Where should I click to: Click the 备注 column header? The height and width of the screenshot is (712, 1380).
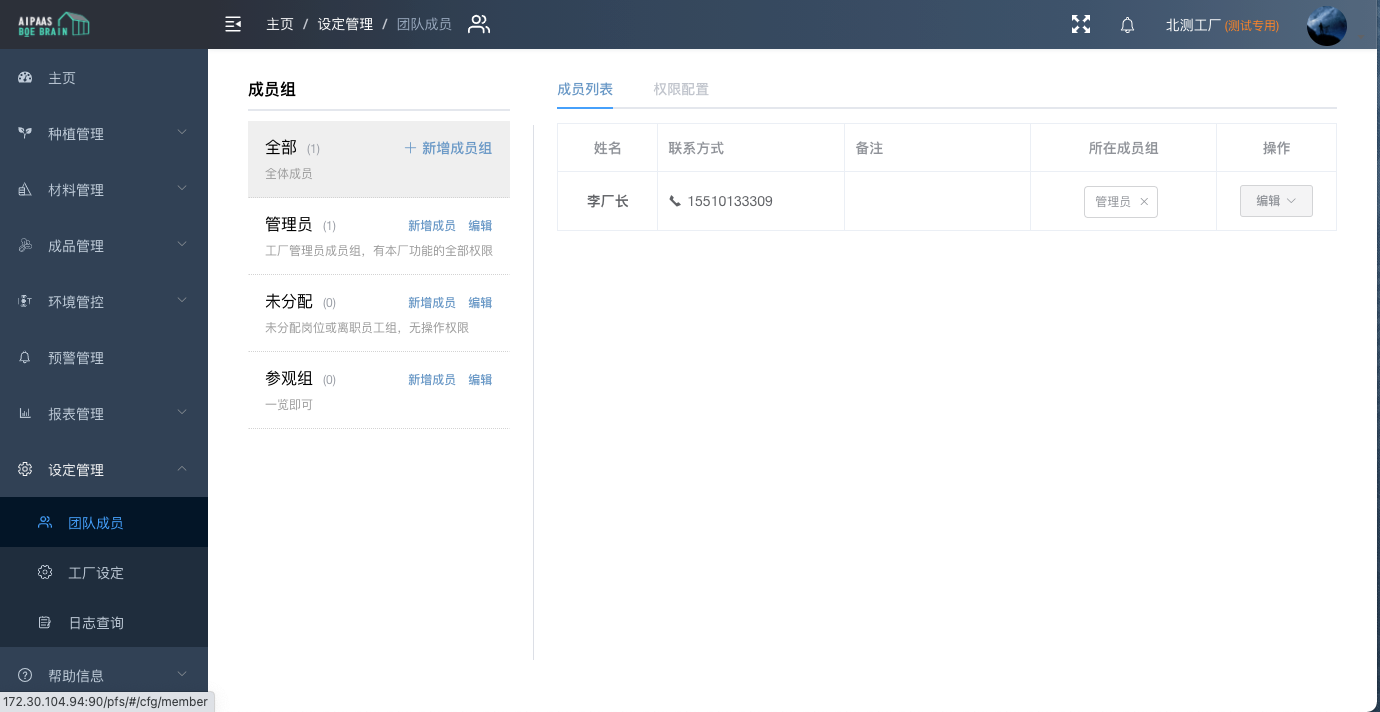[x=937, y=148]
